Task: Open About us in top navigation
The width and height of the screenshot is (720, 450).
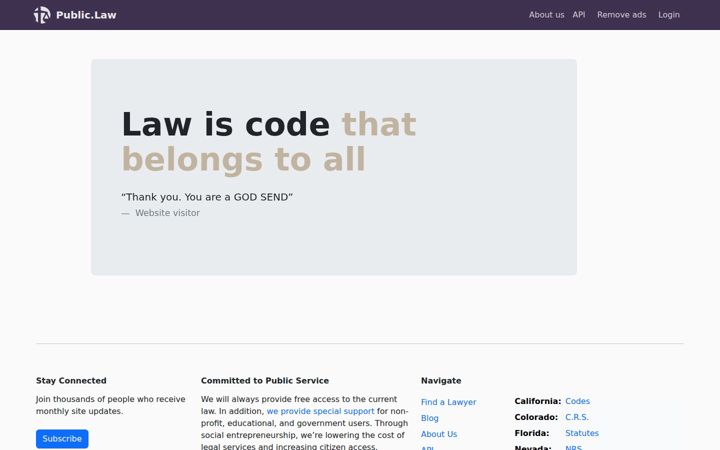Action: (x=546, y=15)
